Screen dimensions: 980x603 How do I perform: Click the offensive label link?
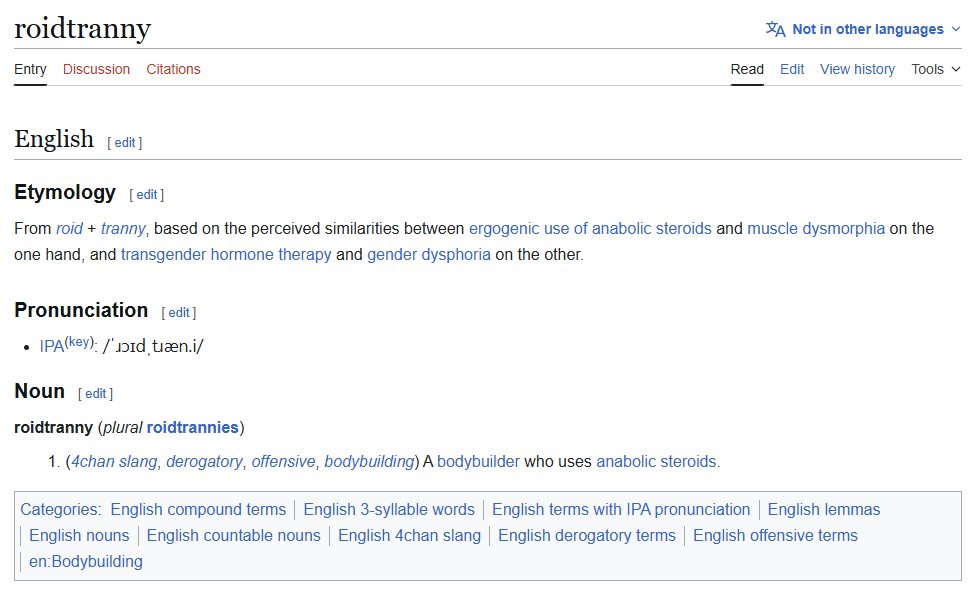[x=283, y=462]
